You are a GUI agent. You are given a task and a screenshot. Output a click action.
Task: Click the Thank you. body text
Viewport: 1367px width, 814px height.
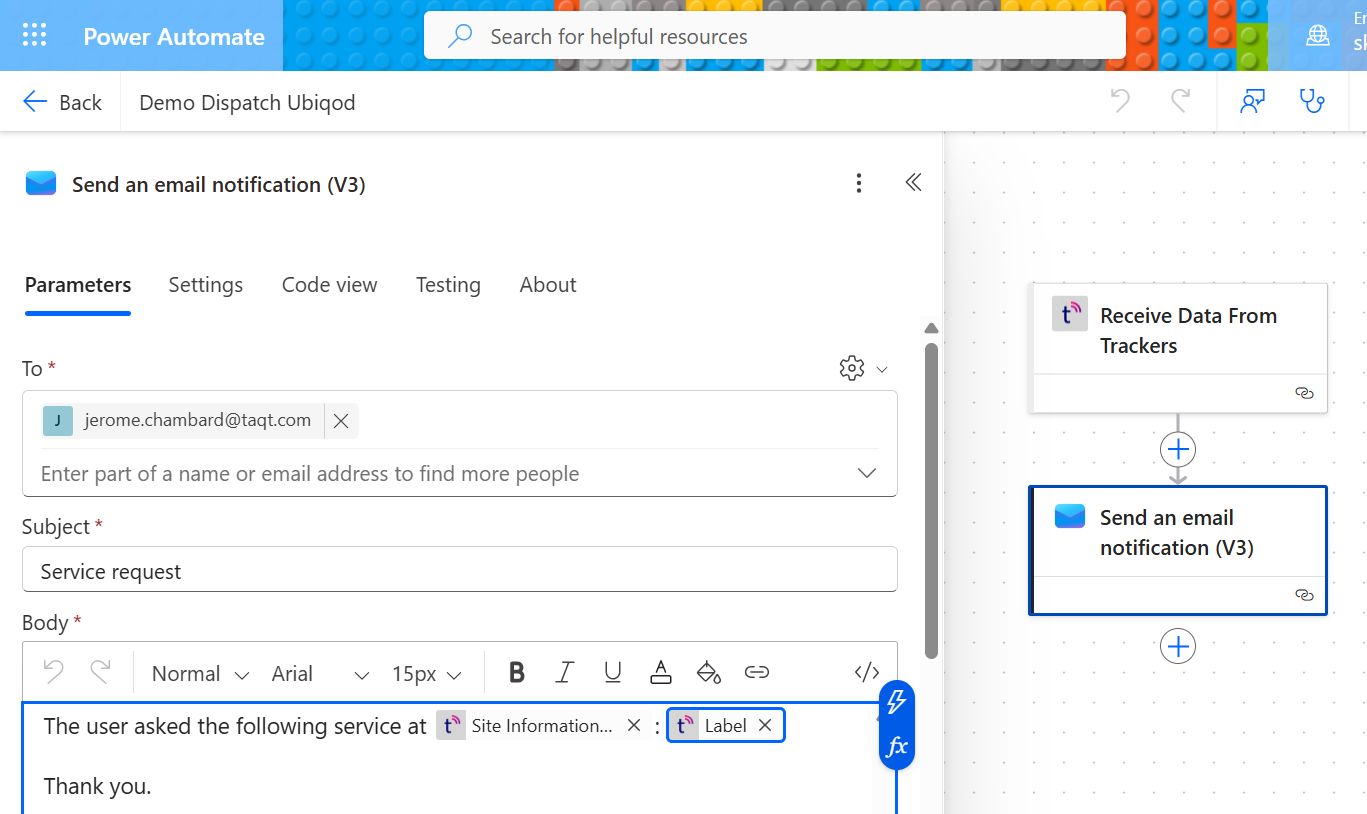coord(97,786)
